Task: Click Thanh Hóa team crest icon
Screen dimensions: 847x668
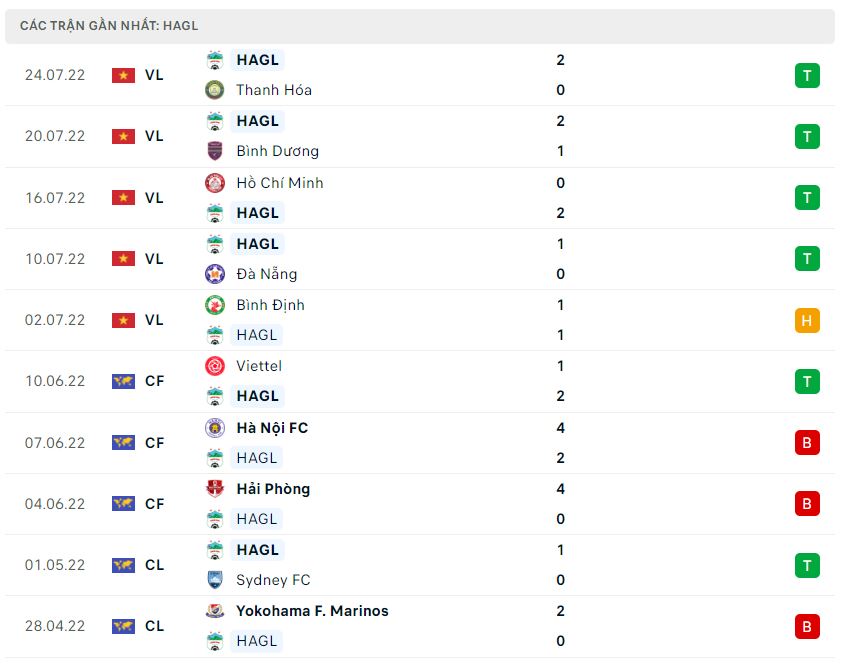Action: pyautogui.click(x=214, y=90)
